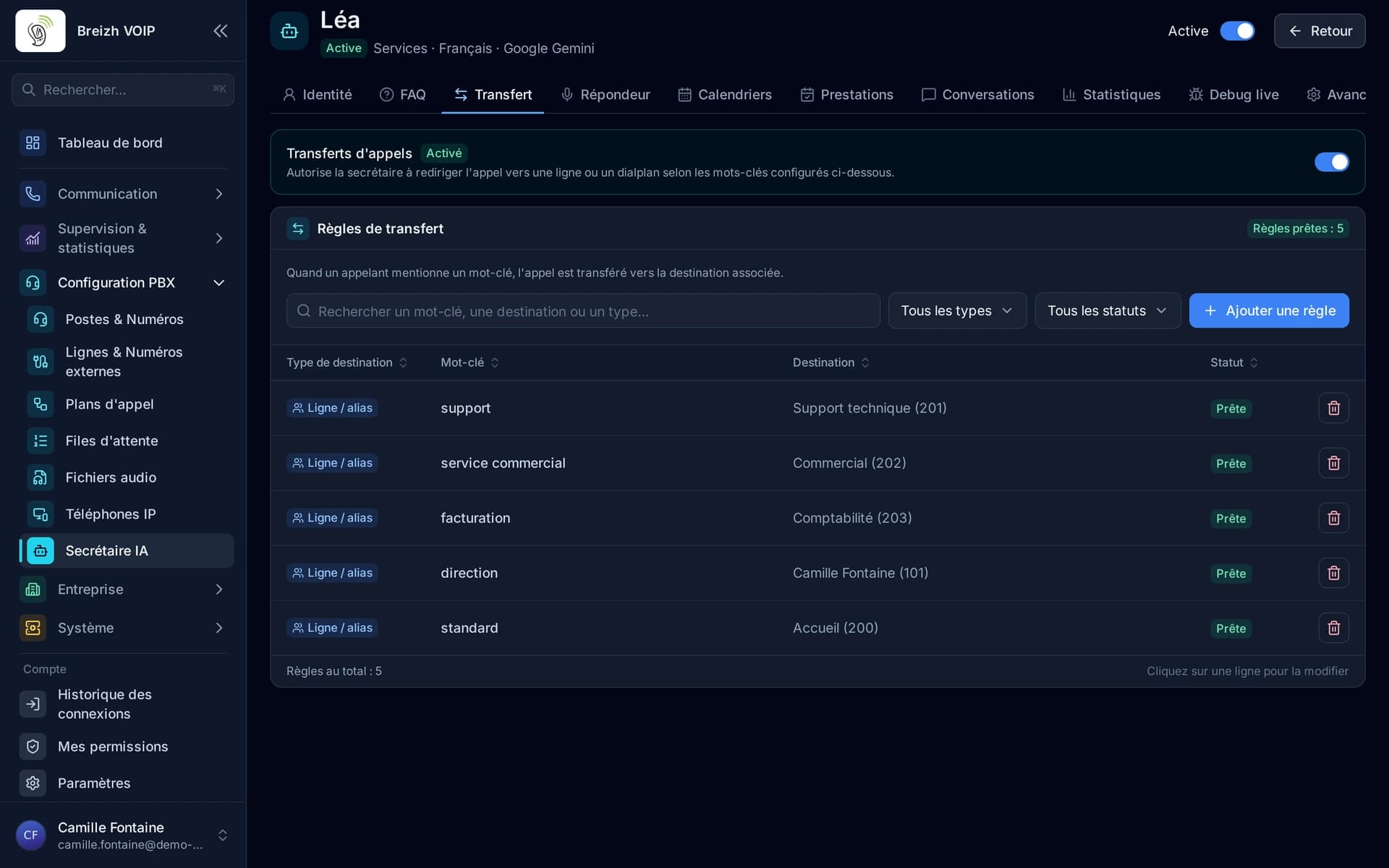Collapse the sidebar with double-chevron icon

point(220,30)
